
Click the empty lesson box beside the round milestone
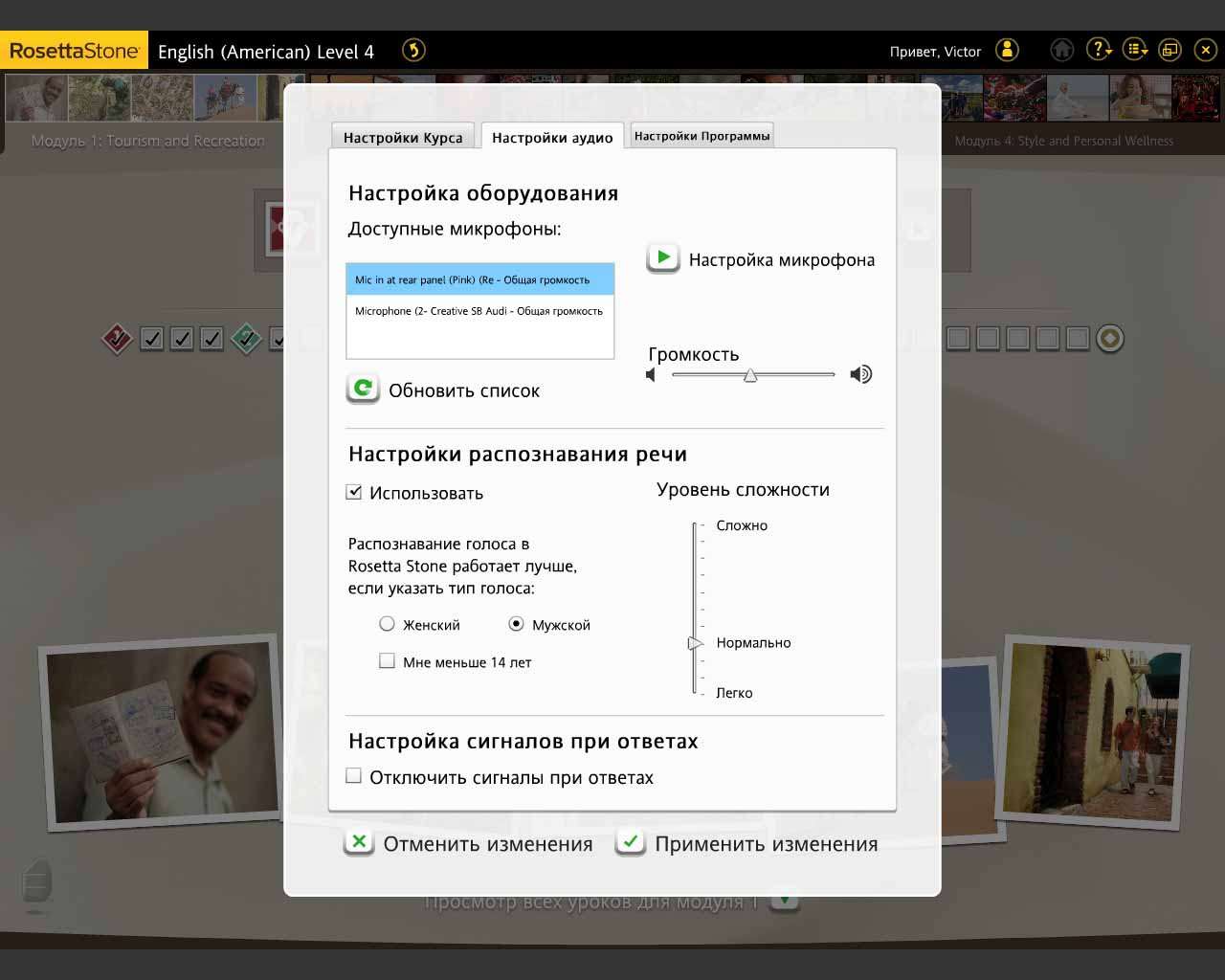[1078, 338]
